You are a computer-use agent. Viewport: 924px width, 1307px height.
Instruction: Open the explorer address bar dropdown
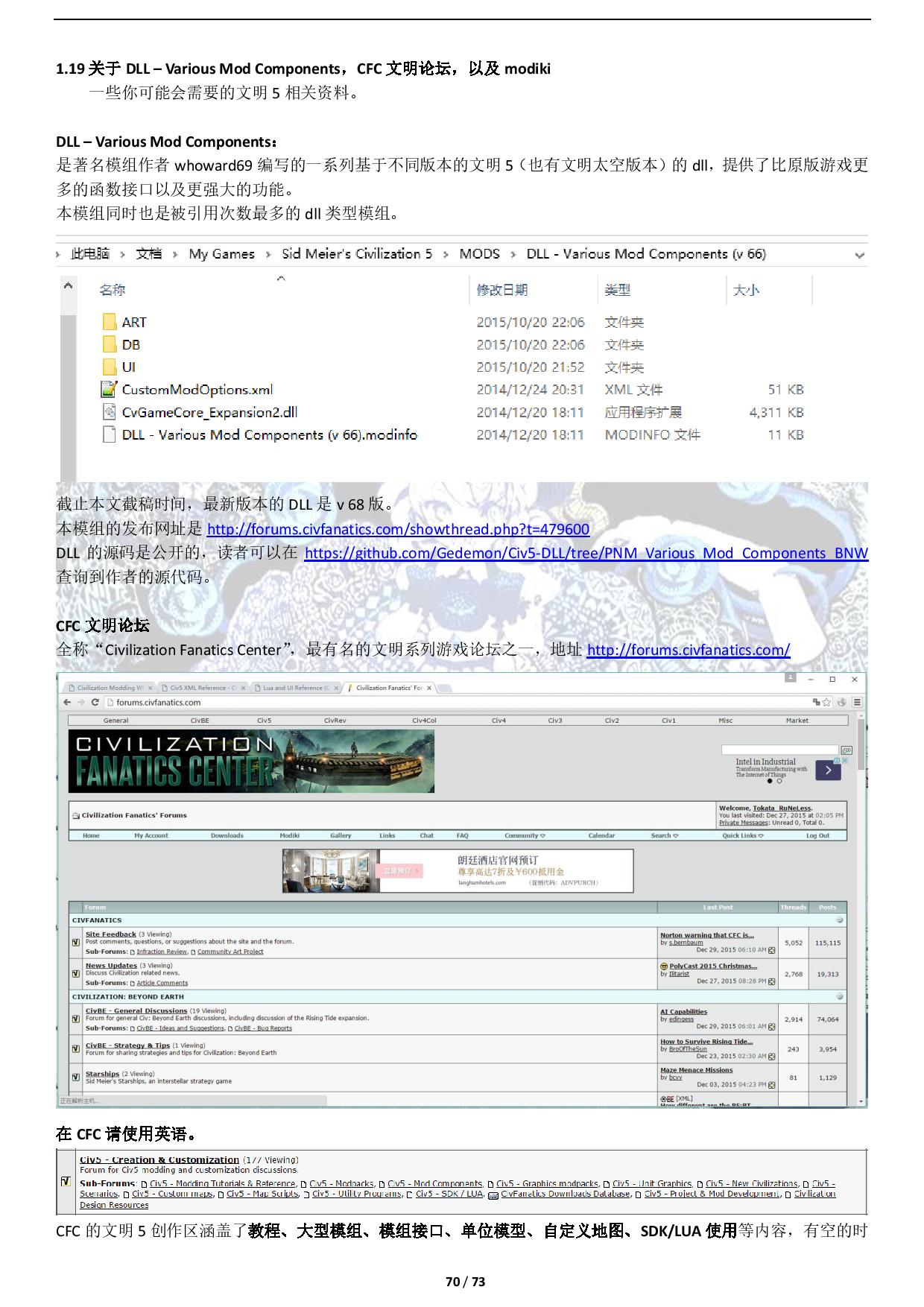point(859,255)
